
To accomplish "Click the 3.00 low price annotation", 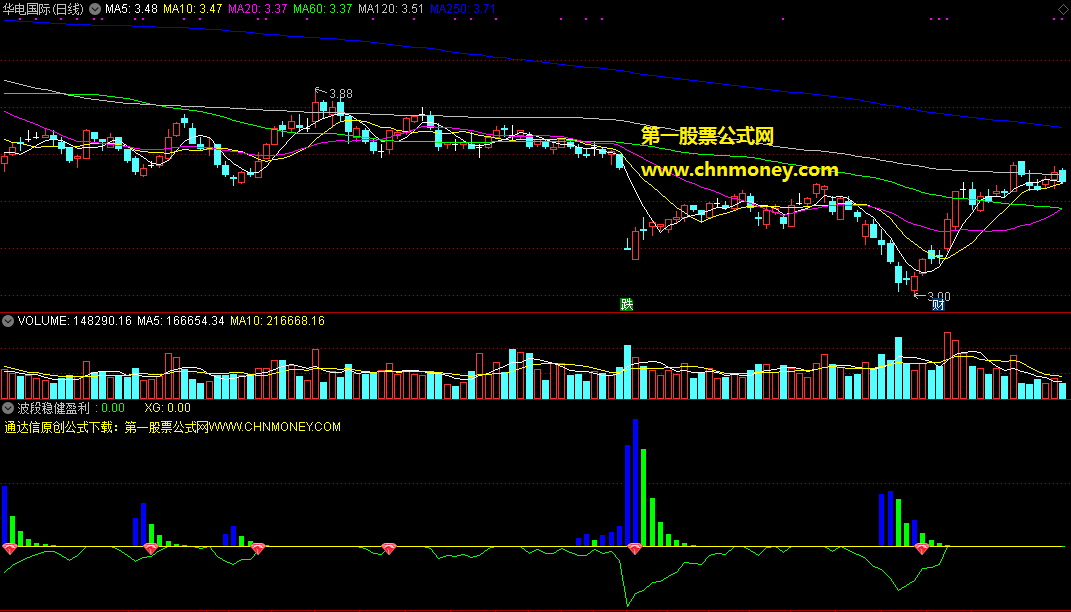I will coord(938,296).
